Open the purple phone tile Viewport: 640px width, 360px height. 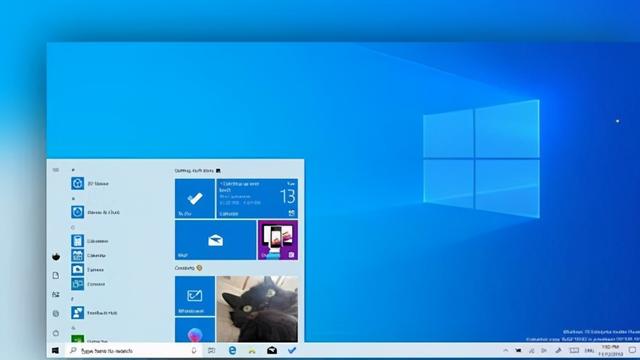click(278, 240)
